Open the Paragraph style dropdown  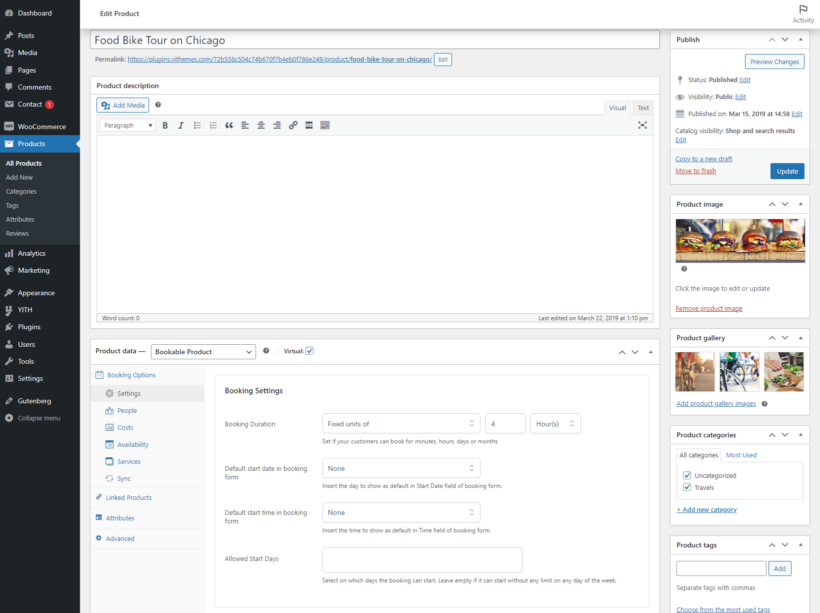tap(128, 125)
